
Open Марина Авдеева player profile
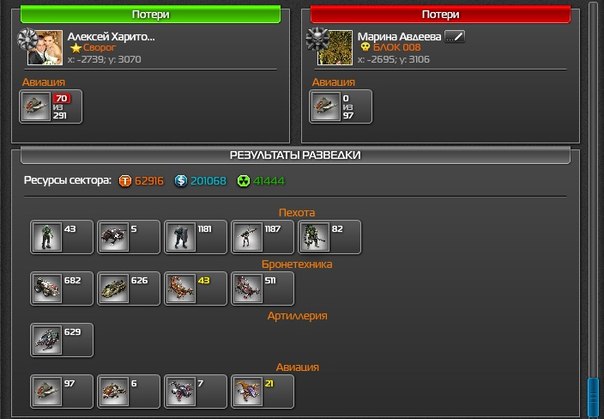[399, 37]
